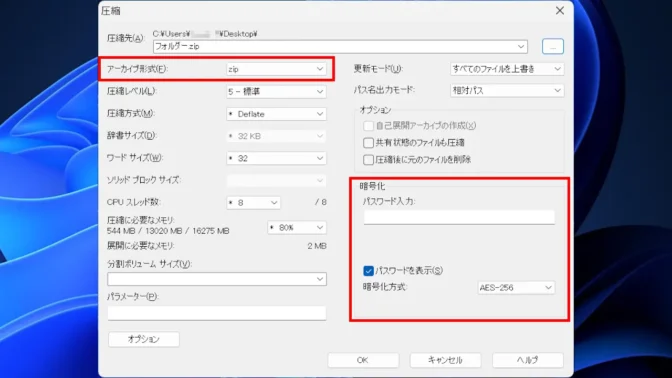Open the 暗号化方式 AES-256 dropdown

point(516,288)
